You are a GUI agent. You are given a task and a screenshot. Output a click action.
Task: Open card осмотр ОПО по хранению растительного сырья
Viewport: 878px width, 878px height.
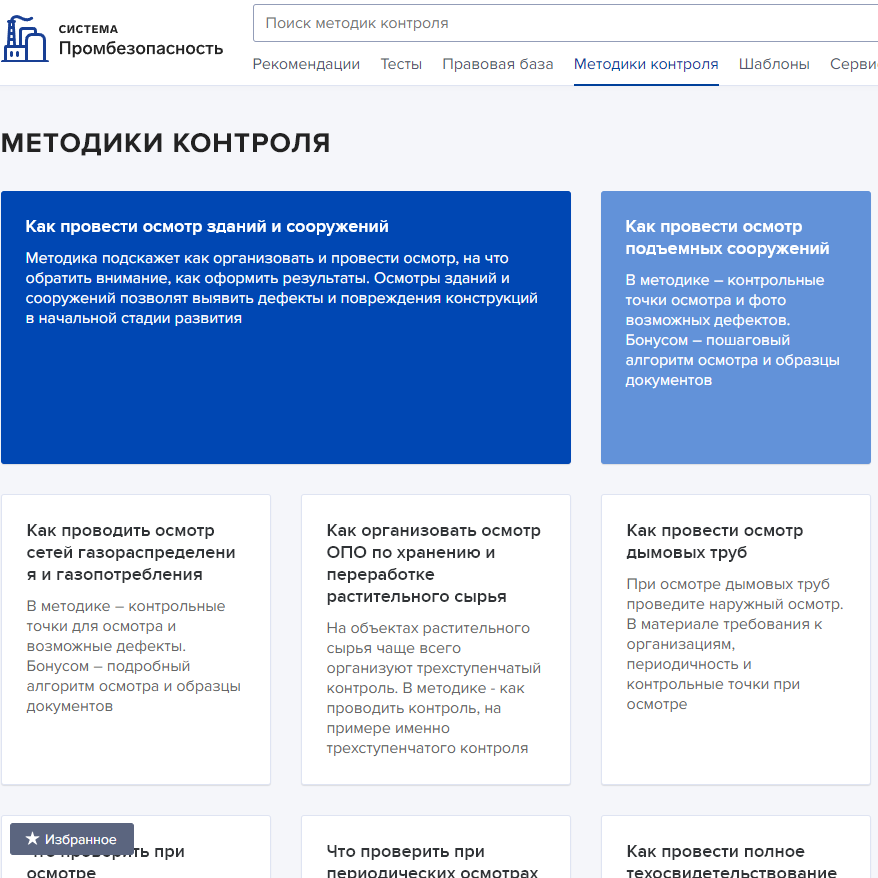[436, 639]
